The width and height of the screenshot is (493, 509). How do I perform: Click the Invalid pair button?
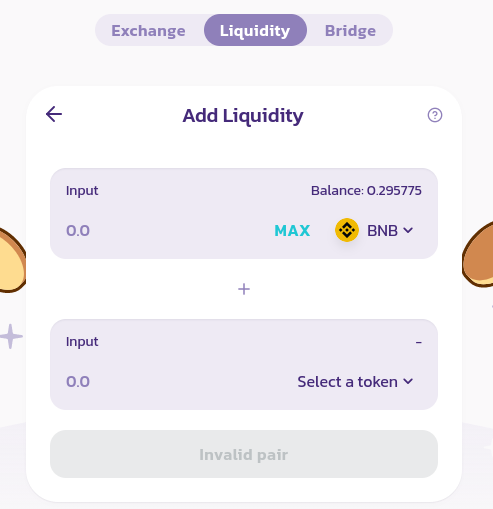click(x=244, y=454)
